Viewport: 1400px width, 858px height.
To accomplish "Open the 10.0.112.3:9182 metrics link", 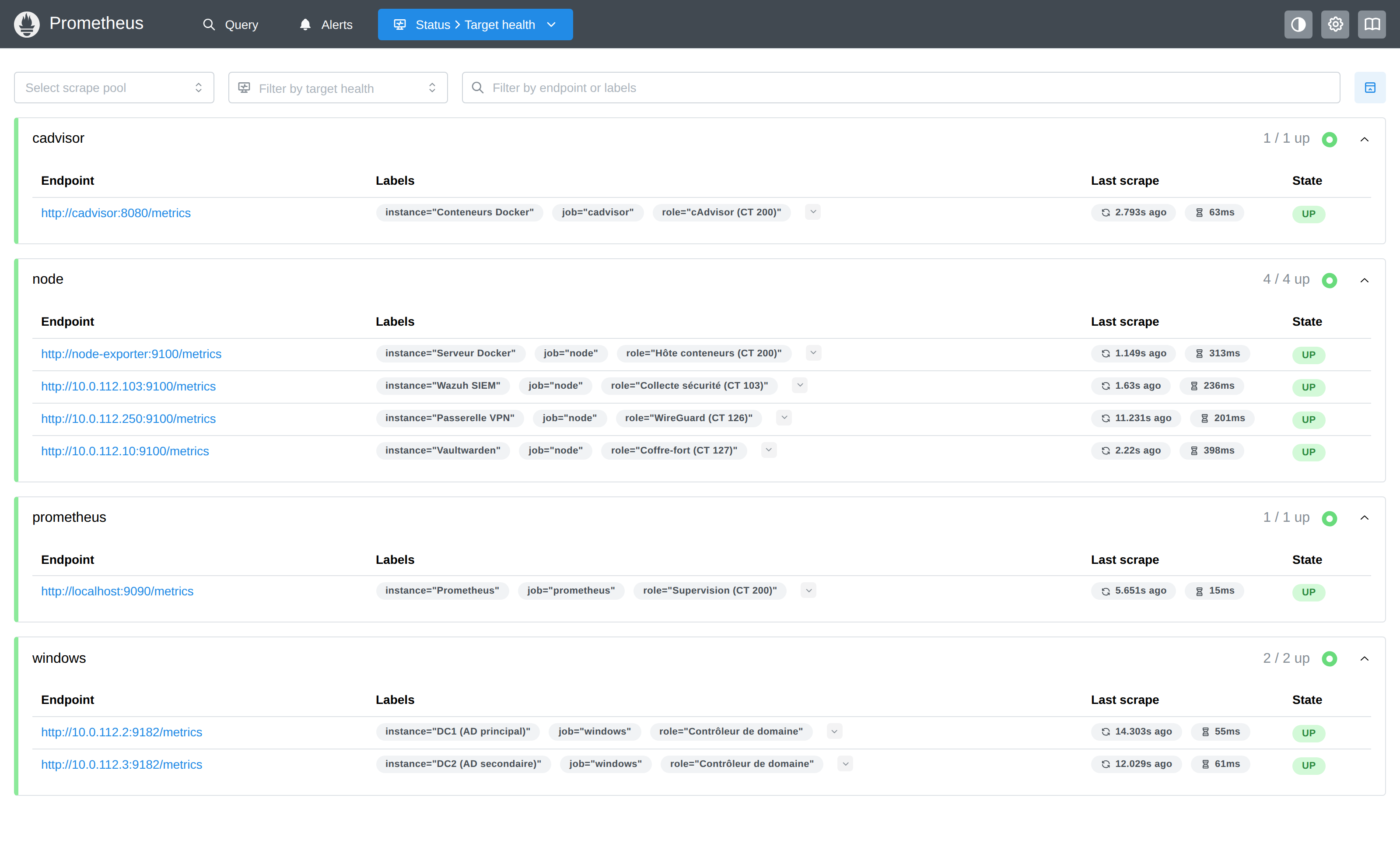I will click(122, 765).
